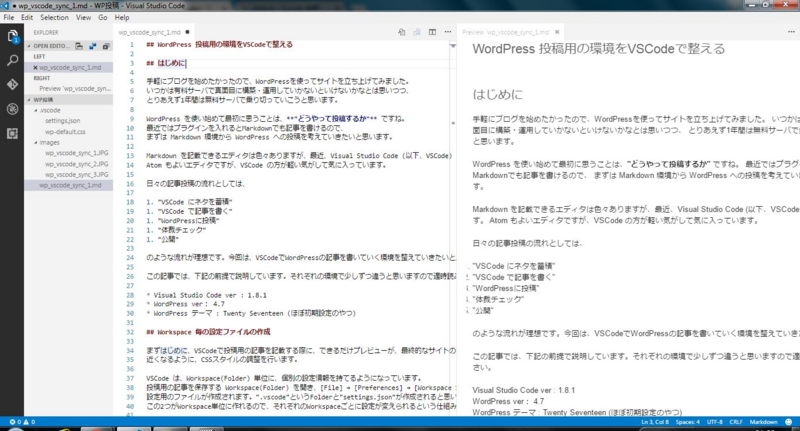
Task: Open wp-default.css in the explorer
Action: [x=65, y=132]
